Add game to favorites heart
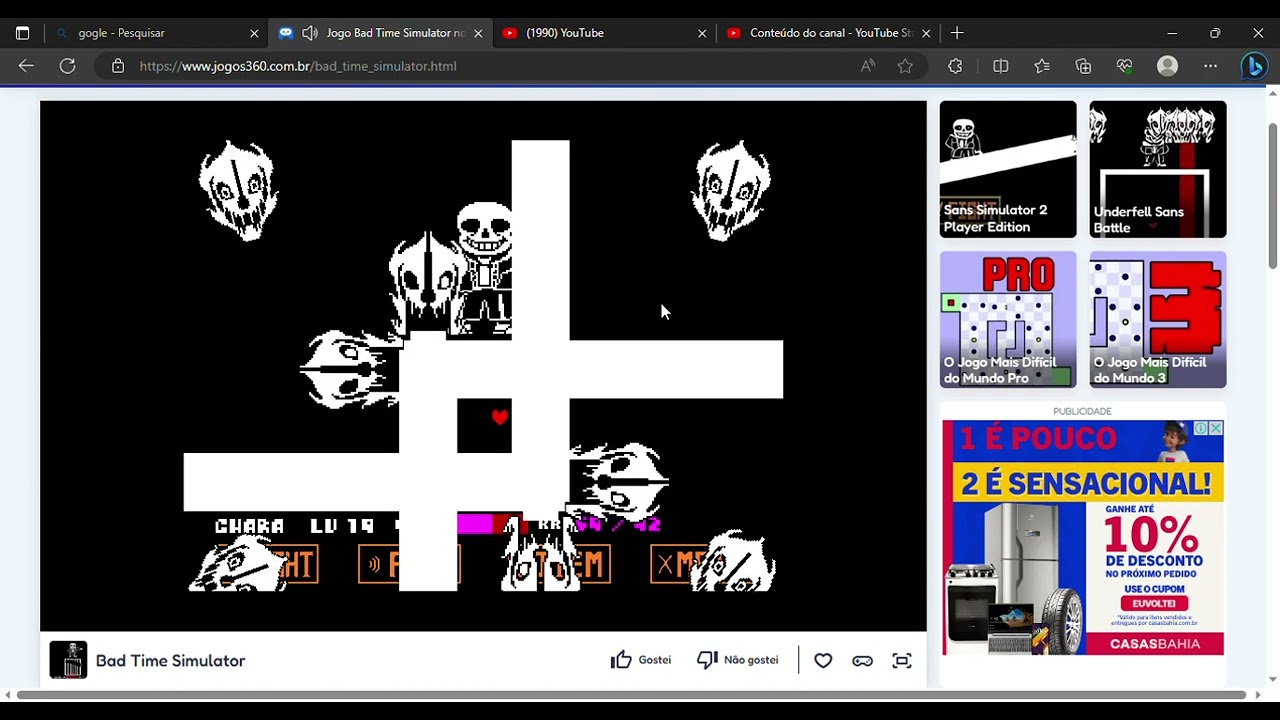1280x720 pixels. coord(823,661)
